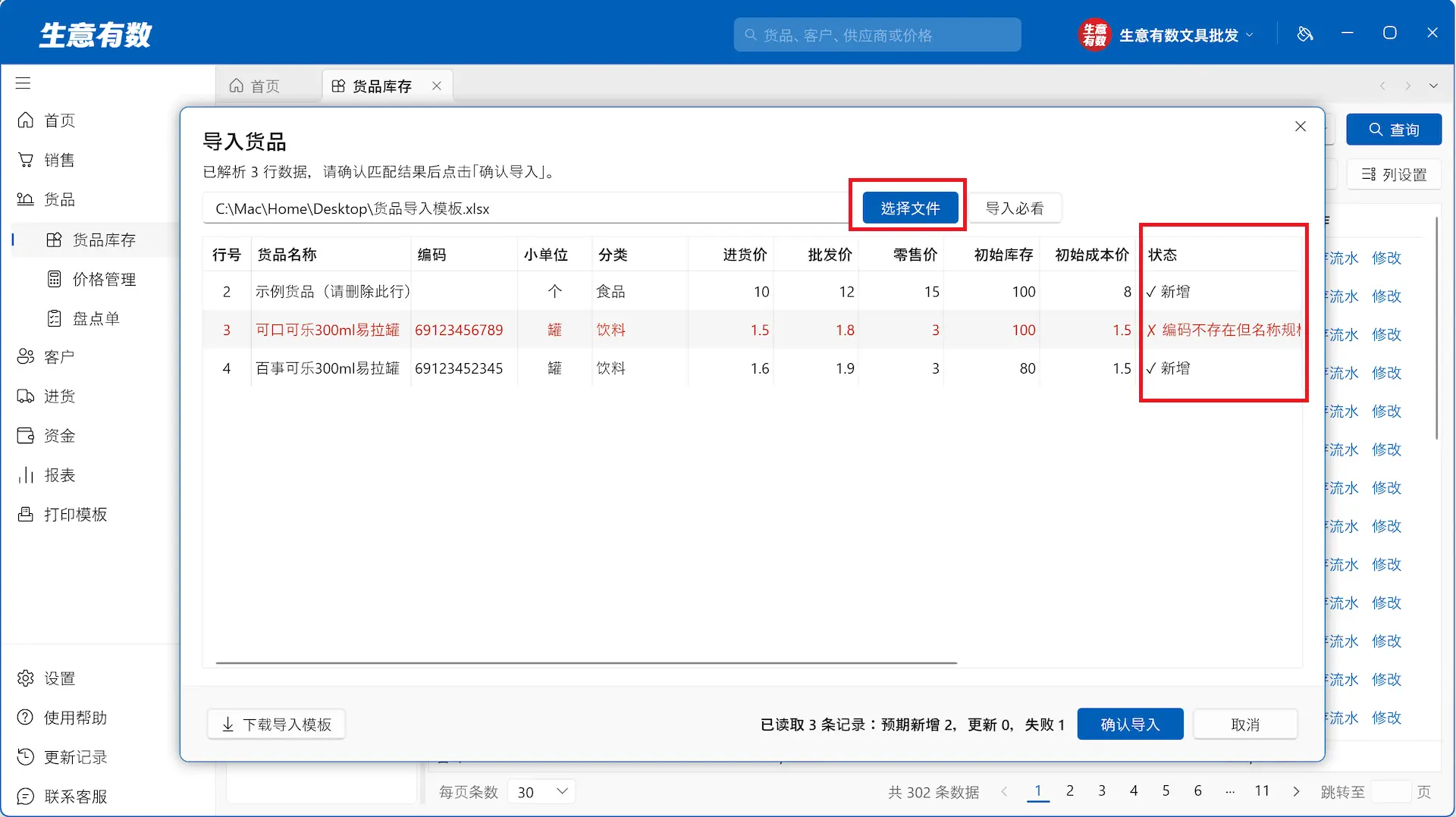Click the 生意有数 logo

[96, 35]
